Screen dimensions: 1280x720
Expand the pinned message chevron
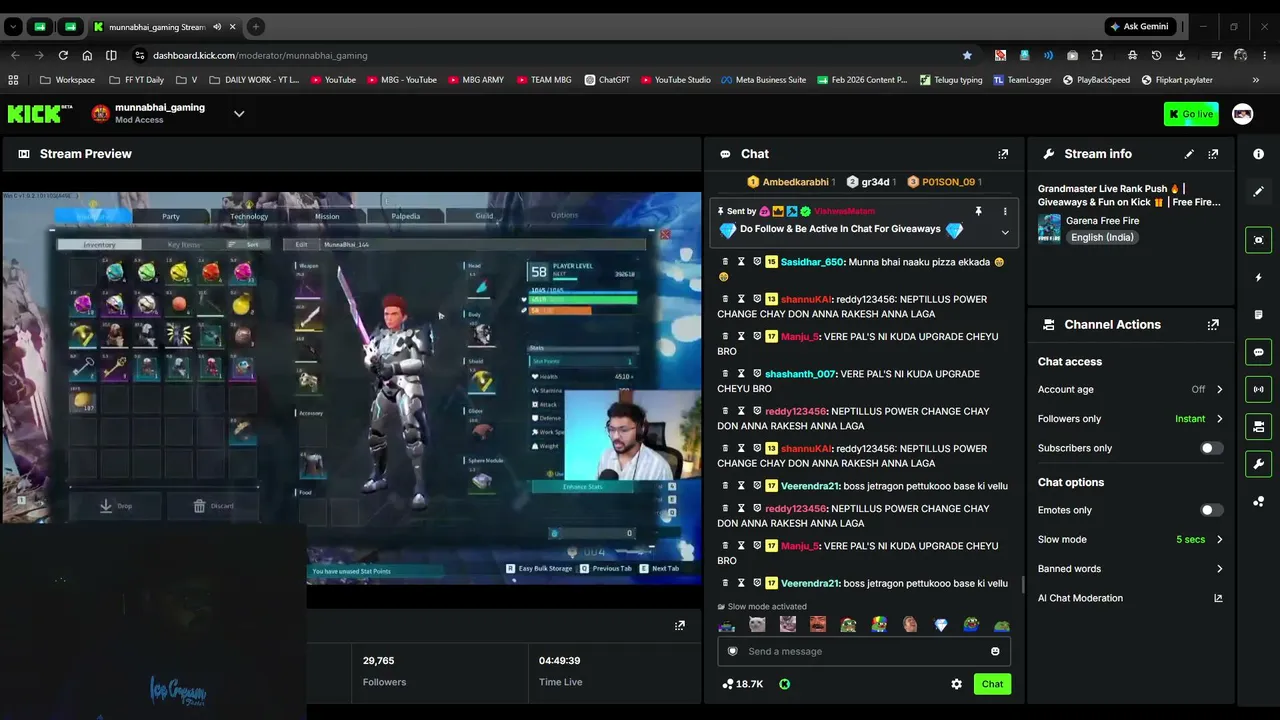[x=1005, y=232]
